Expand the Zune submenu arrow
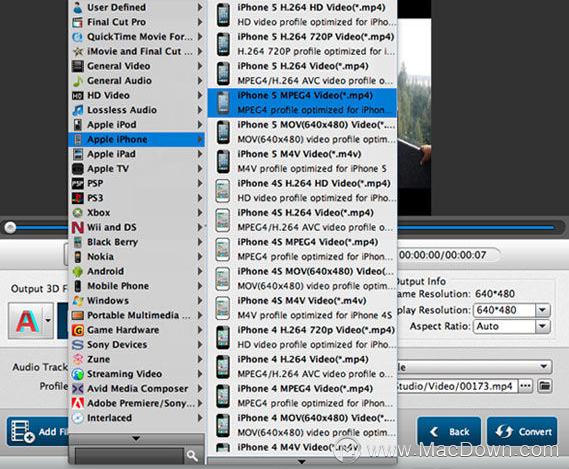The image size is (569, 469). (x=200, y=359)
